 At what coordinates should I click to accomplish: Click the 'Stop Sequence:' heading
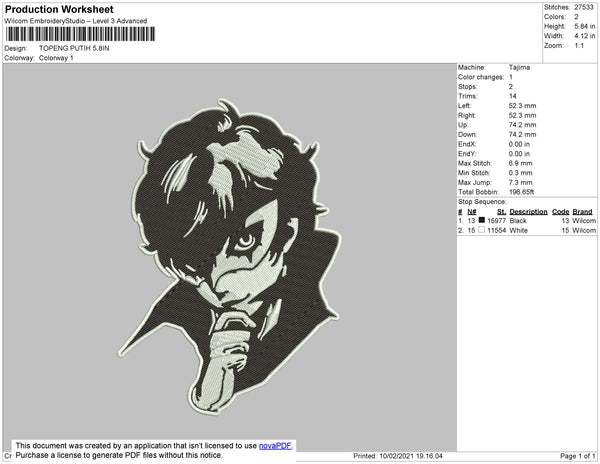tap(482, 202)
